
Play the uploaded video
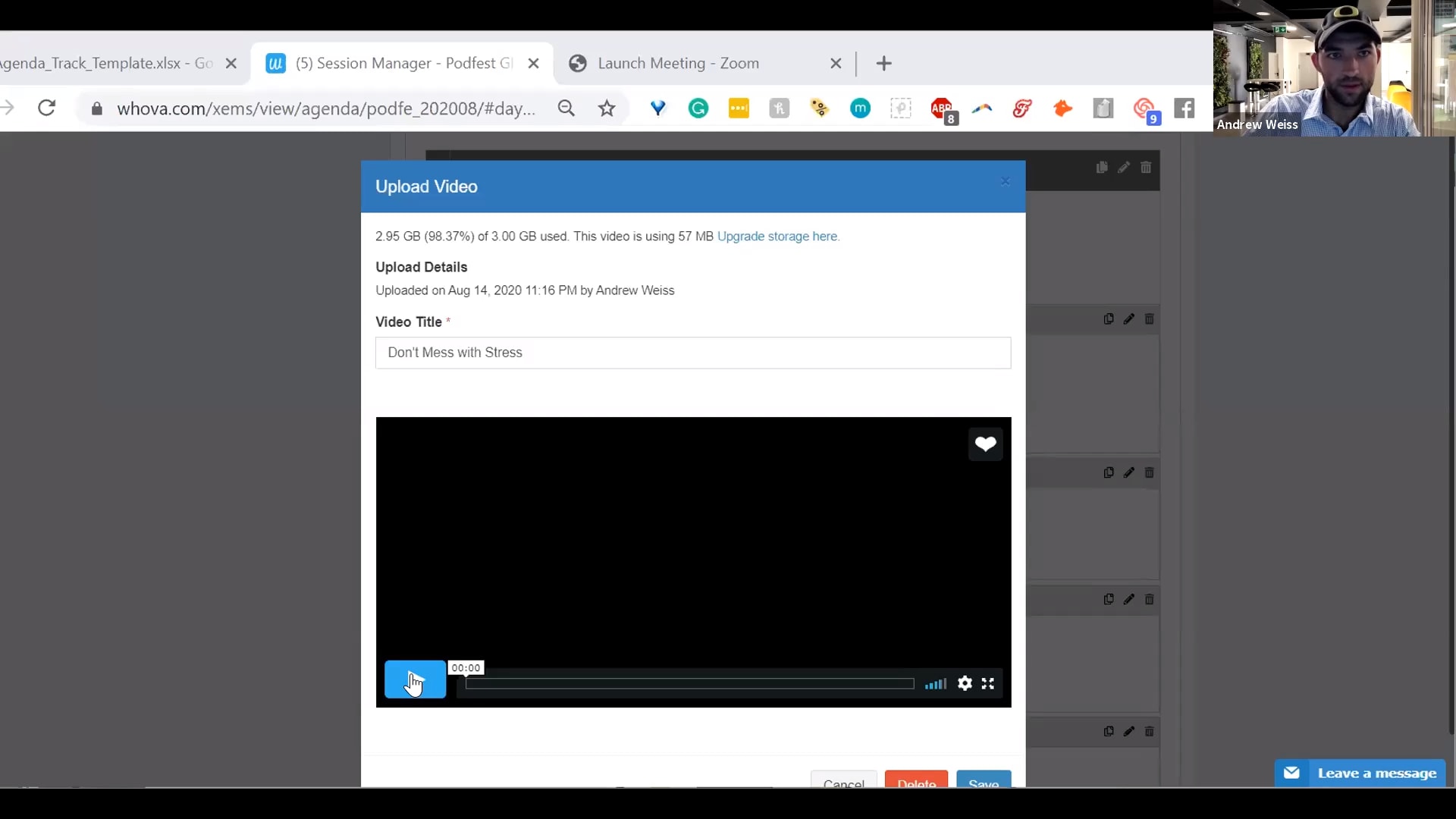click(415, 679)
